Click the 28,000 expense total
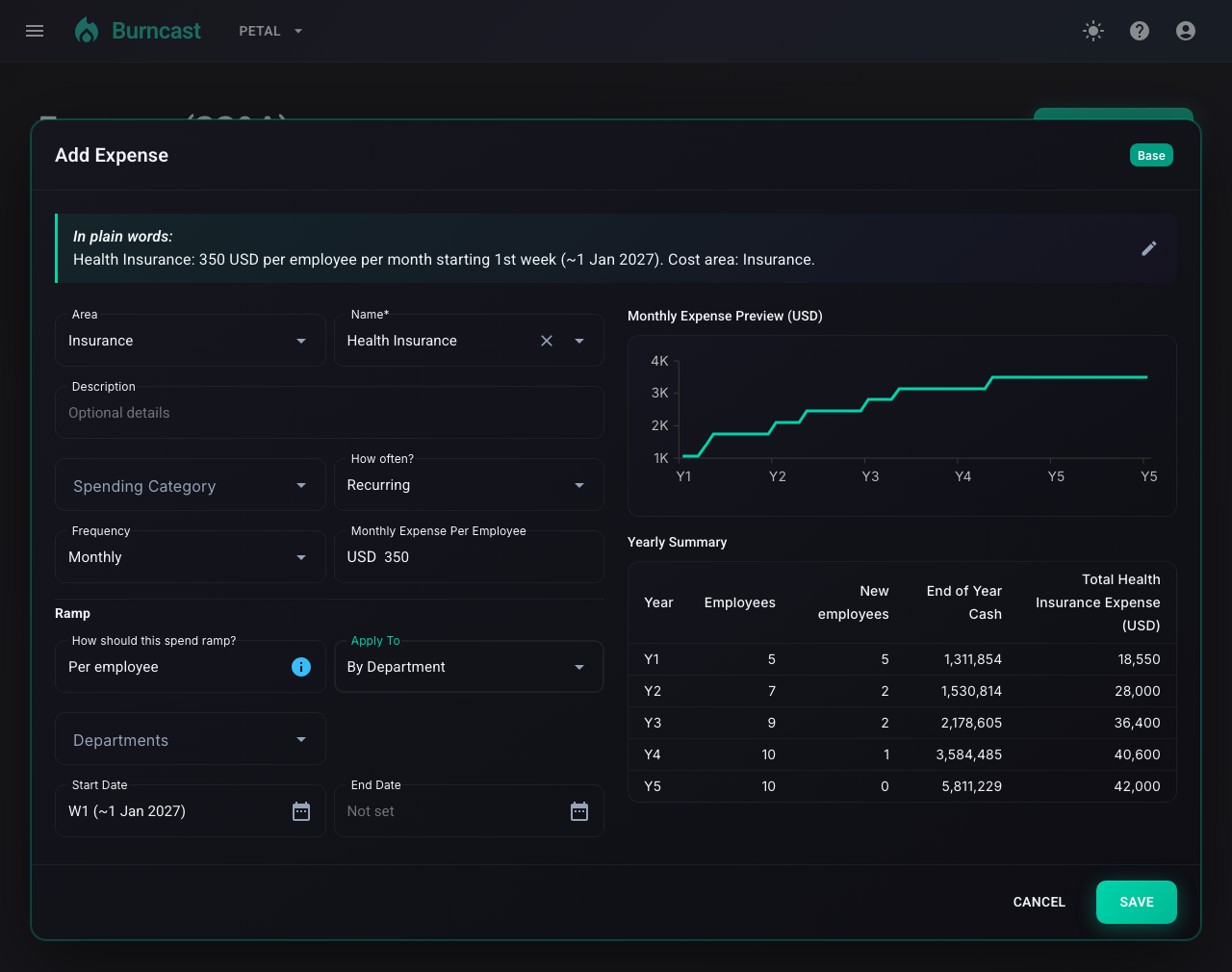Screen dimensions: 1232x972 tap(1138, 691)
